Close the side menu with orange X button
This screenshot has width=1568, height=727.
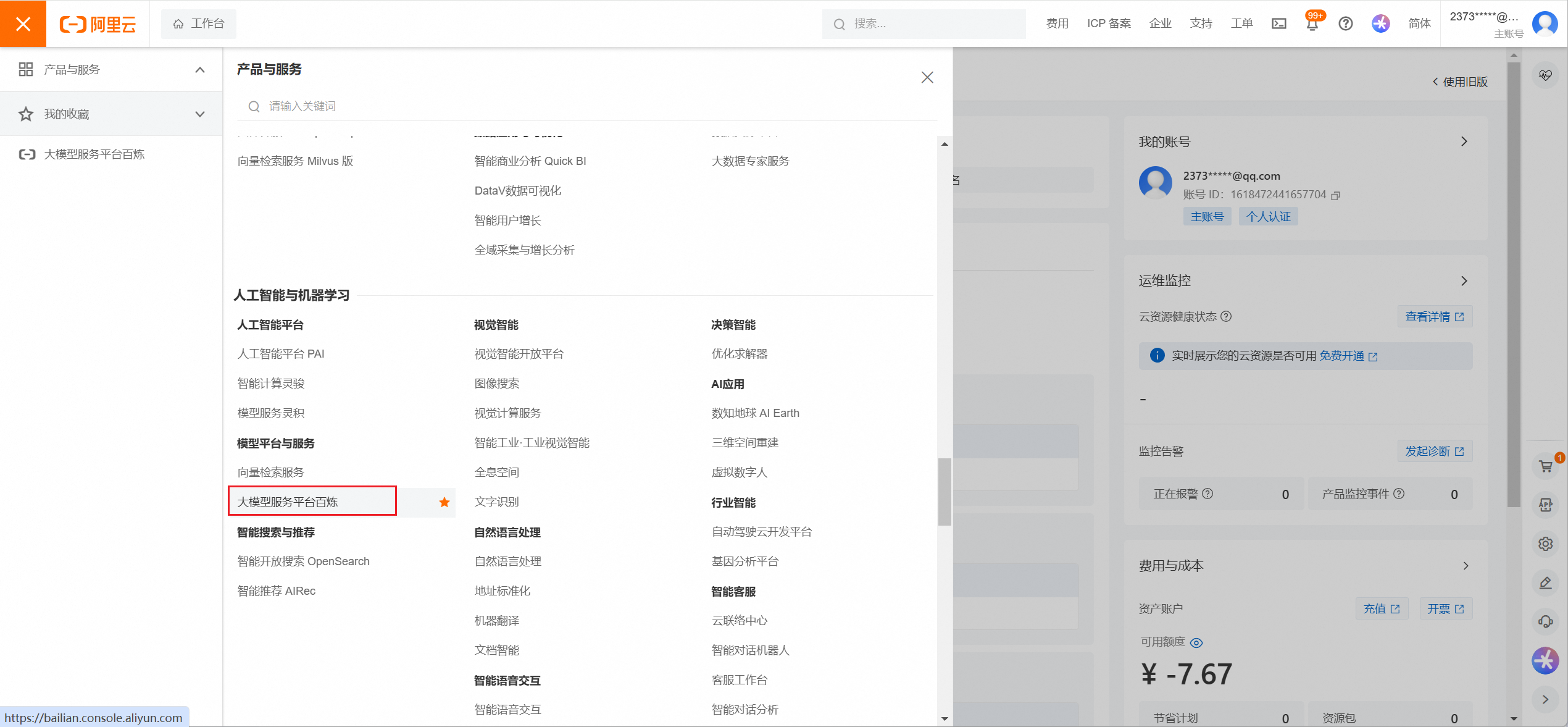click(23, 23)
